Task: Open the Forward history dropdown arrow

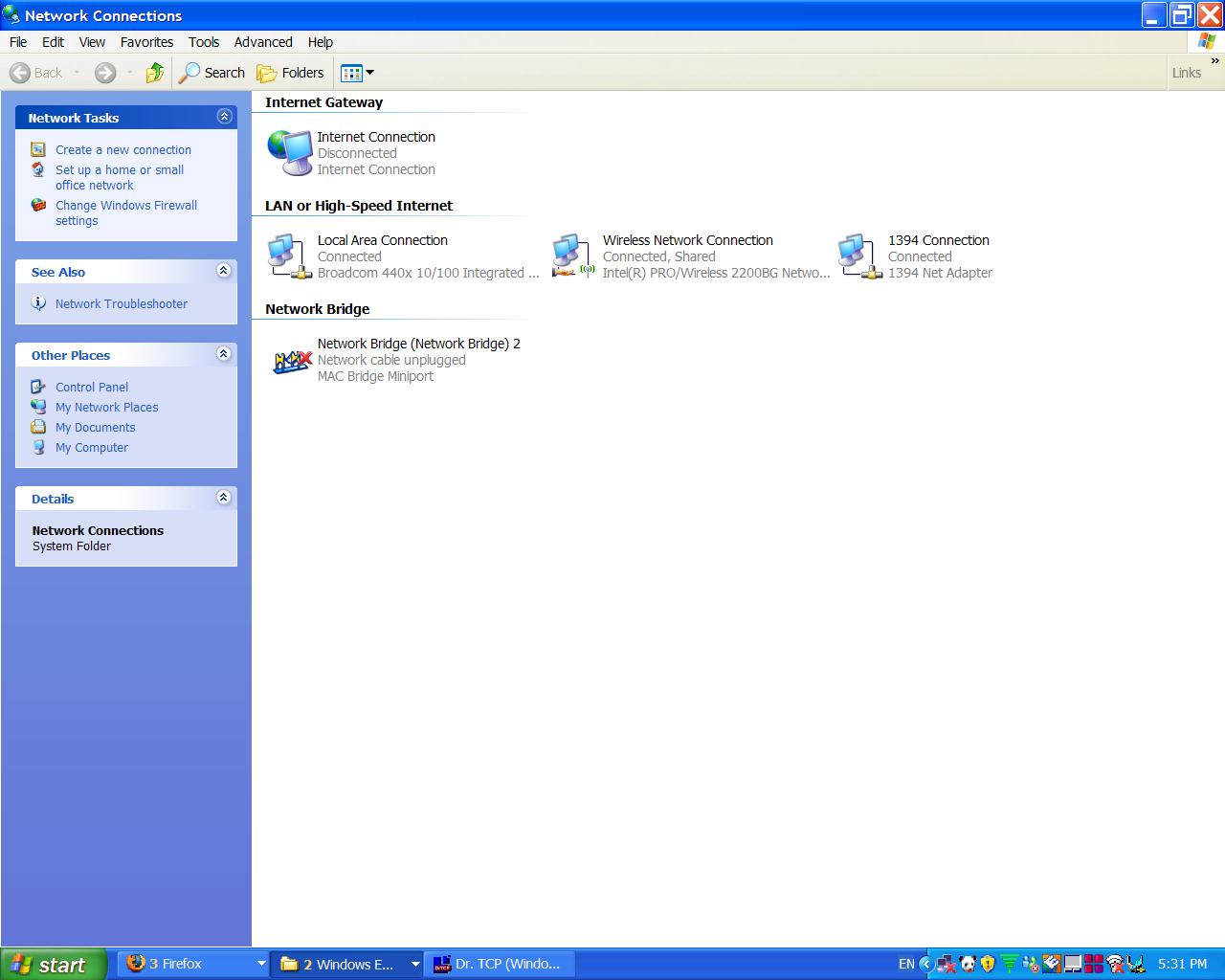Action: pos(129,73)
